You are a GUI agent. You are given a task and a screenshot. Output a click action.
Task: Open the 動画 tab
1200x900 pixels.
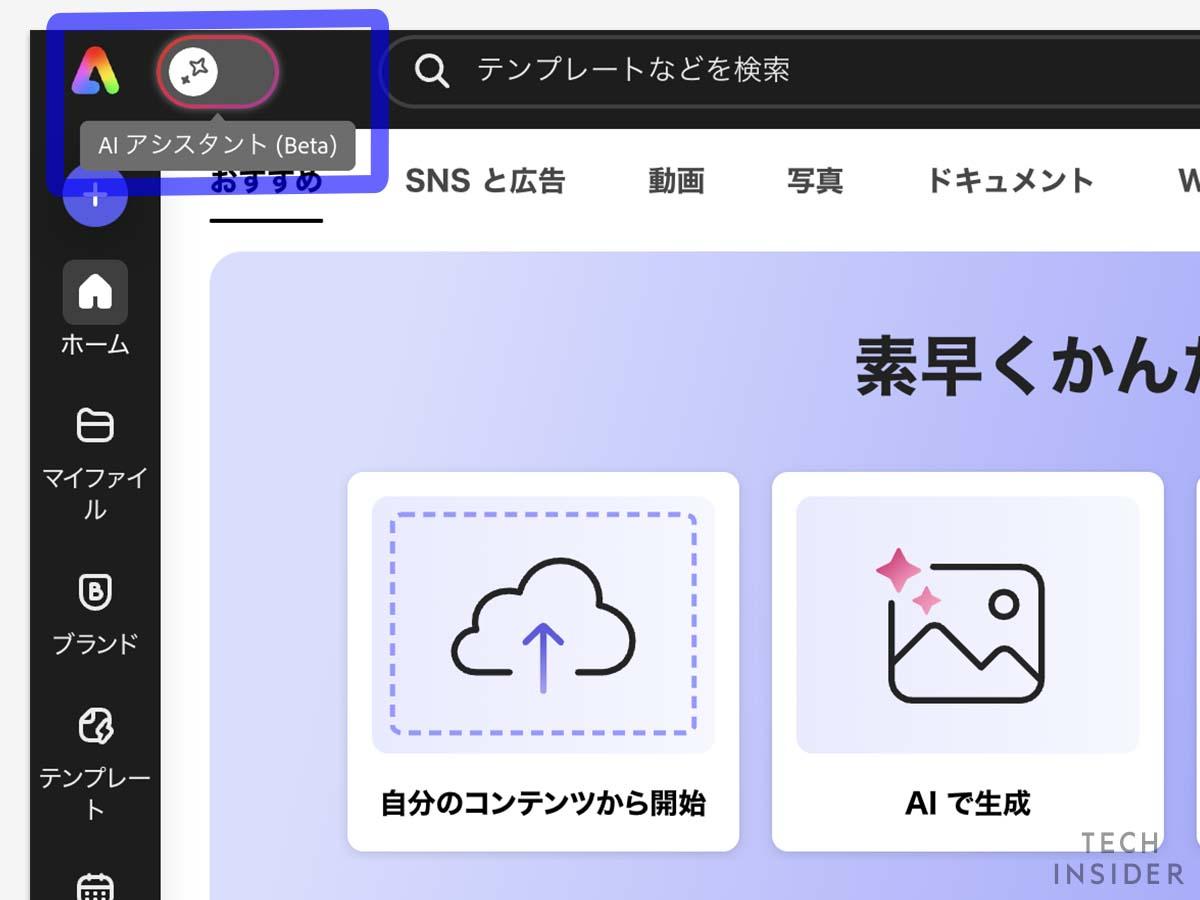click(x=676, y=181)
